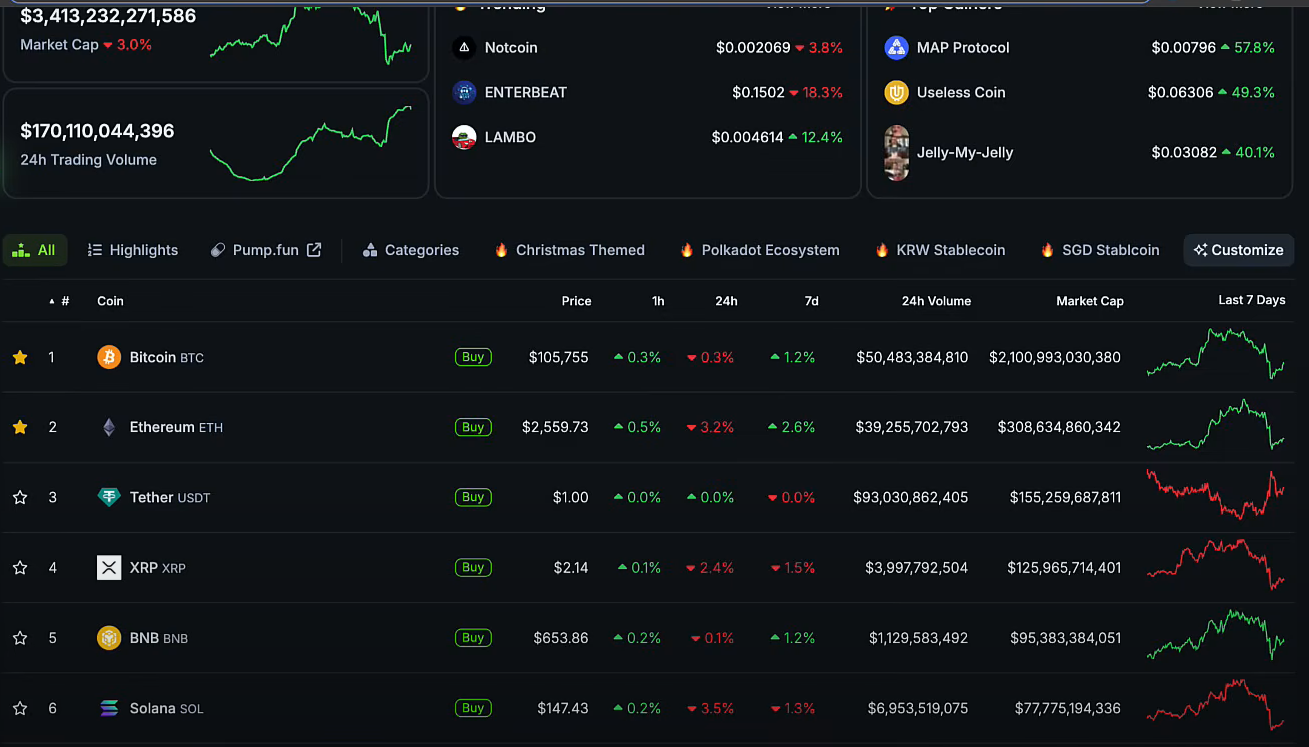1309x747 pixels.
Task: Unfavorite Bitcoin using its star
Action: click(x=20, y=357)
